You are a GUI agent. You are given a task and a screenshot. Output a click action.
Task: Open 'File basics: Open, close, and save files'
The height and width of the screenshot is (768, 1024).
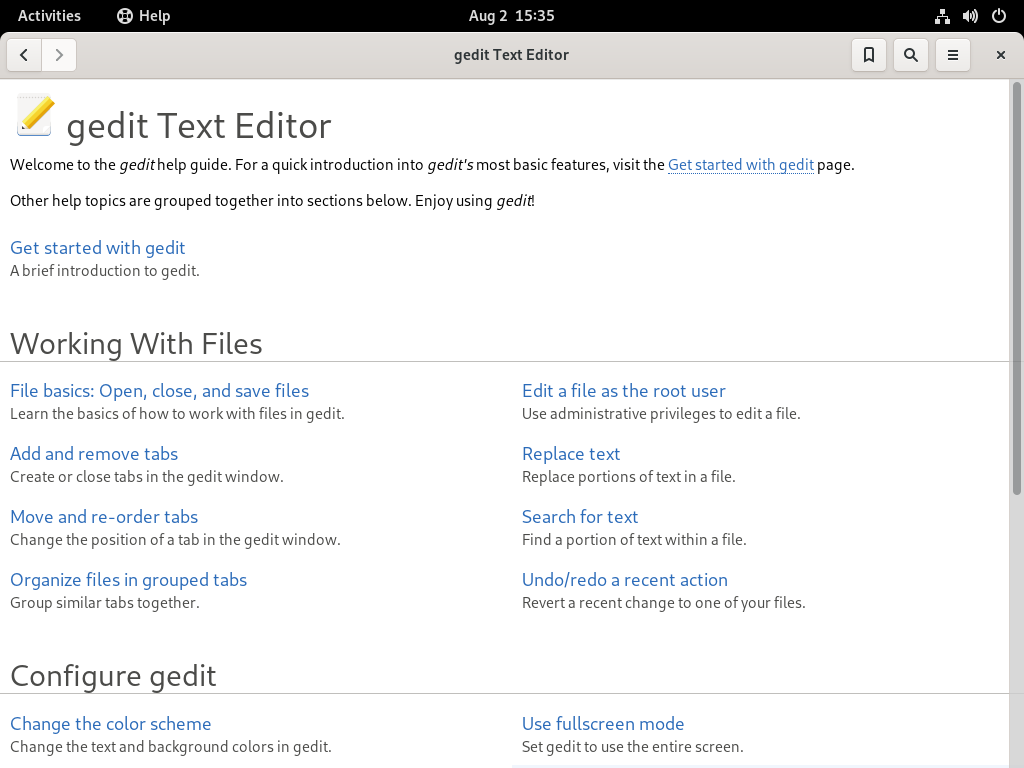[159, 391]
